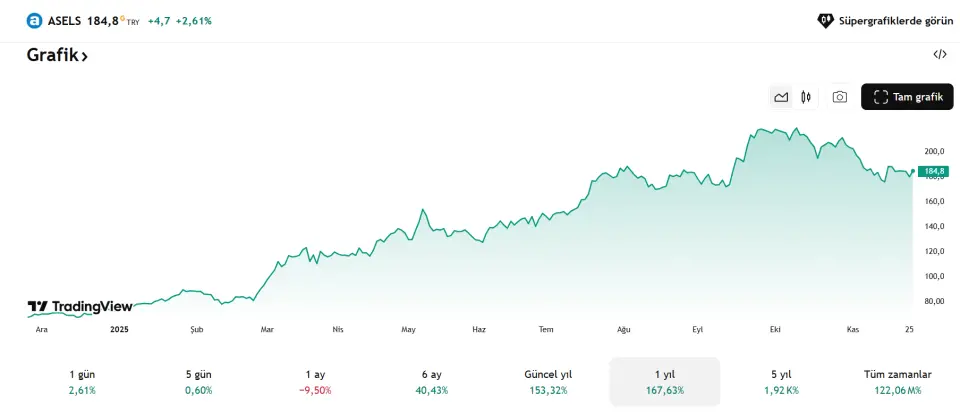The height and width of the screenshot is (413, 960).
Task: Select the 5 gün time range
Action: click(x=200, y=381)
